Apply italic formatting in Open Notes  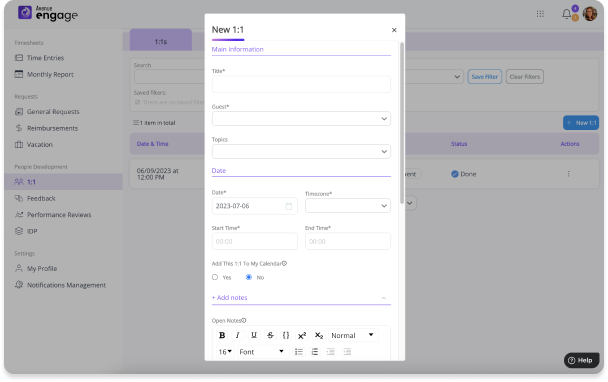(238, 335)
